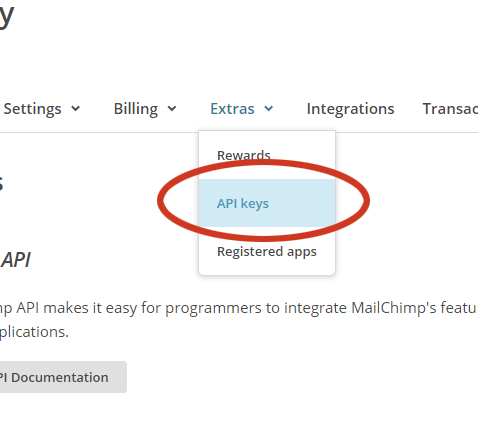Click the large page title letter at top
This screenshot has width=478, height=435.
[7, 16]
